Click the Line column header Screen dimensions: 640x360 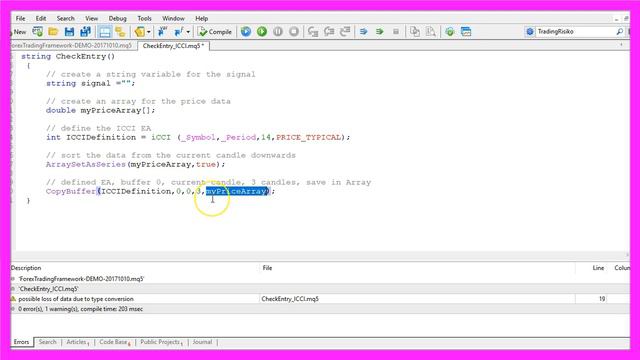pyautogui.click(x=598, y=268)
